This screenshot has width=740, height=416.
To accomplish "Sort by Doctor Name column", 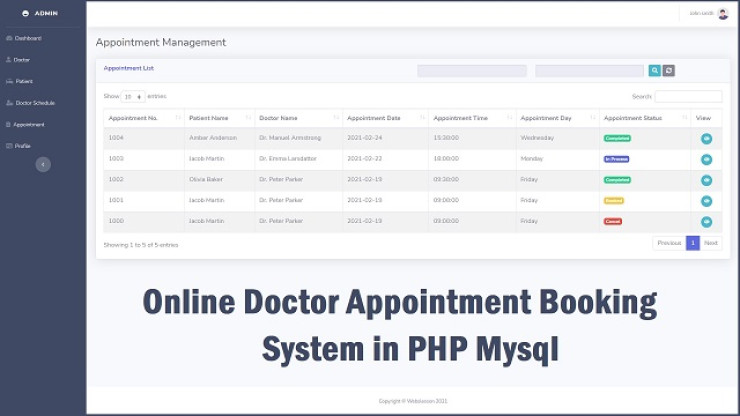I will 298,118.
